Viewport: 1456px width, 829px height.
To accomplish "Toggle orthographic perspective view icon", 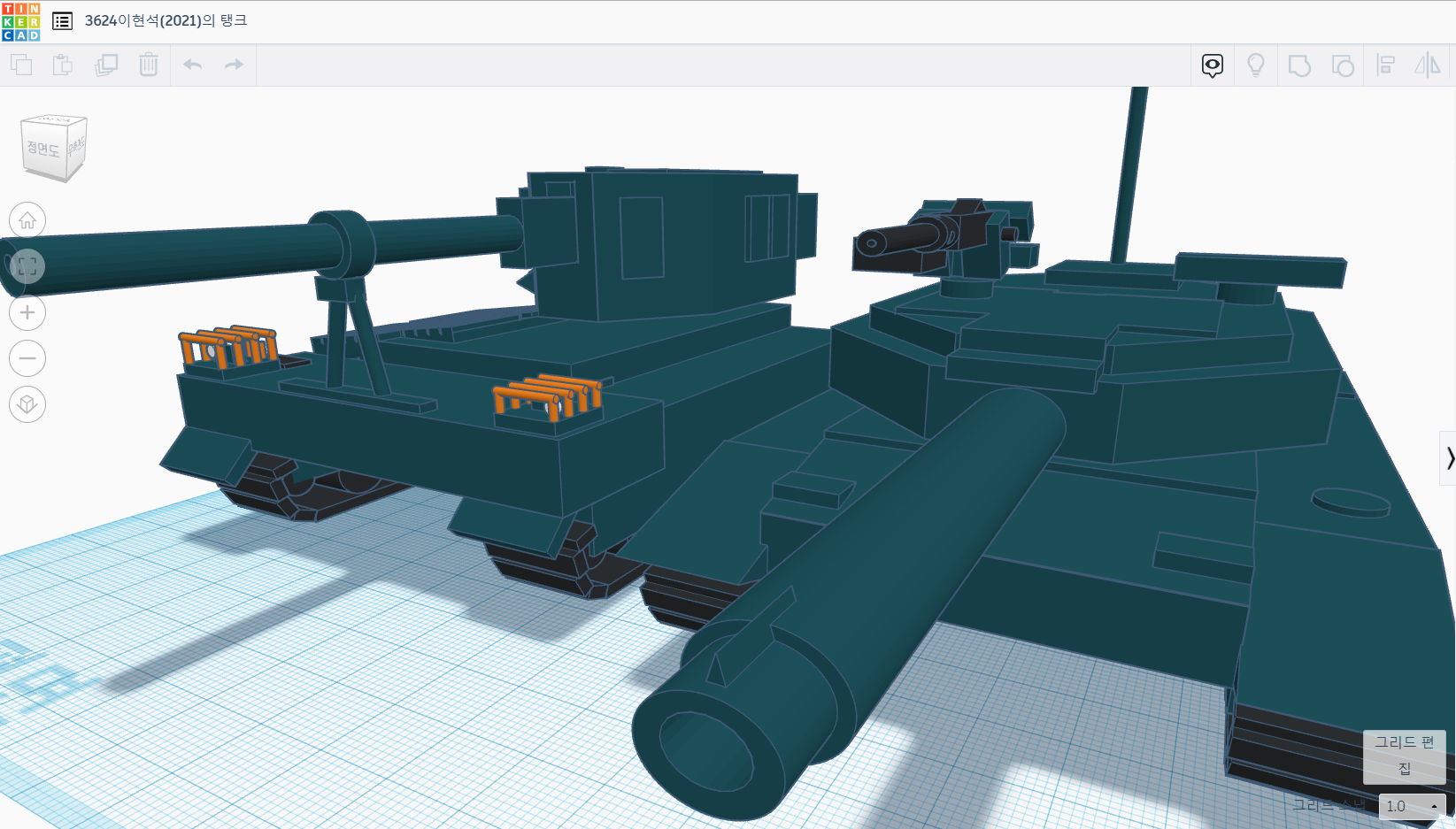I will point(27,404).
